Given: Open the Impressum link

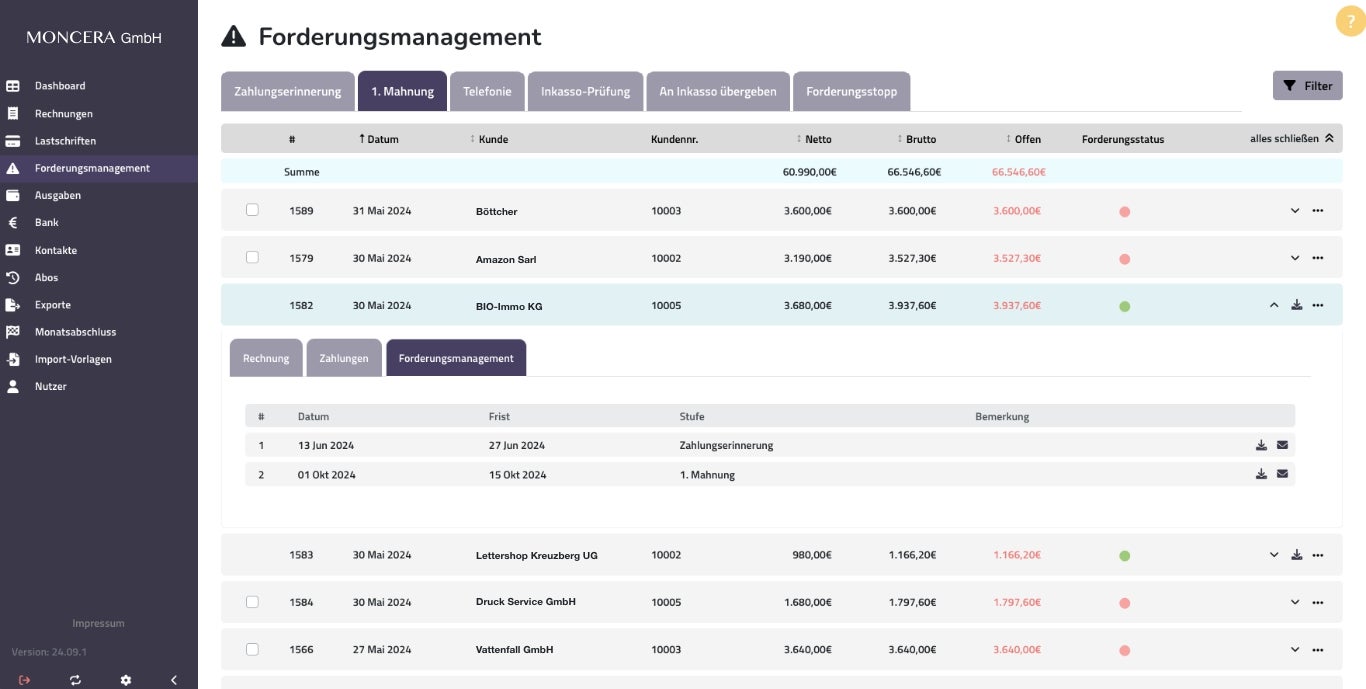Looking at the screenshot, I should [x=98, y=623].
